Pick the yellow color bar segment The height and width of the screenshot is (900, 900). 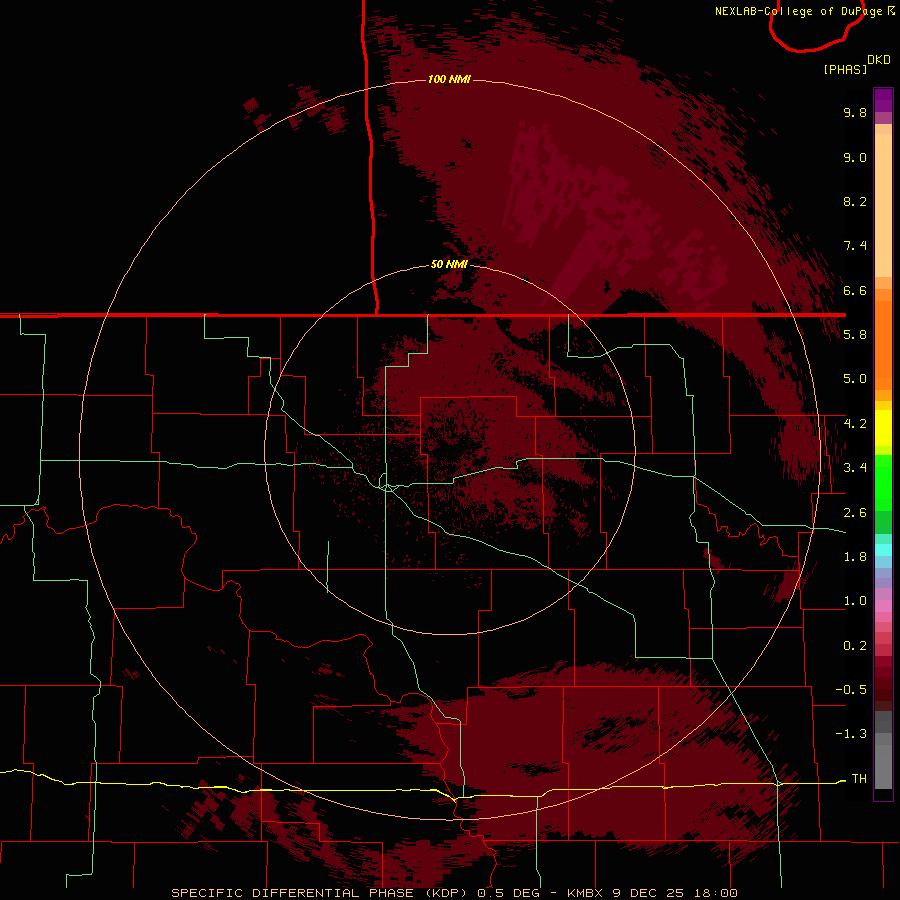point(883,428)
